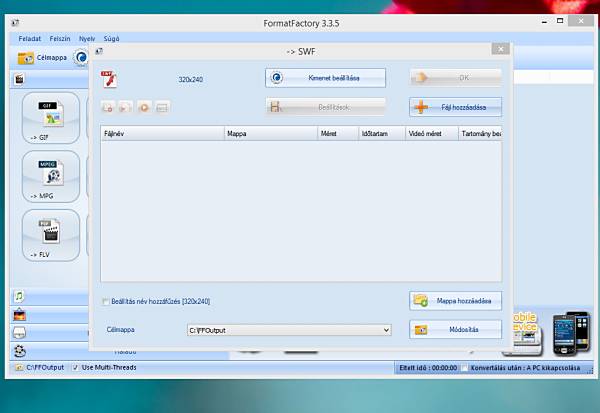Click the Kimenet beállítása button

click(325, 78)
